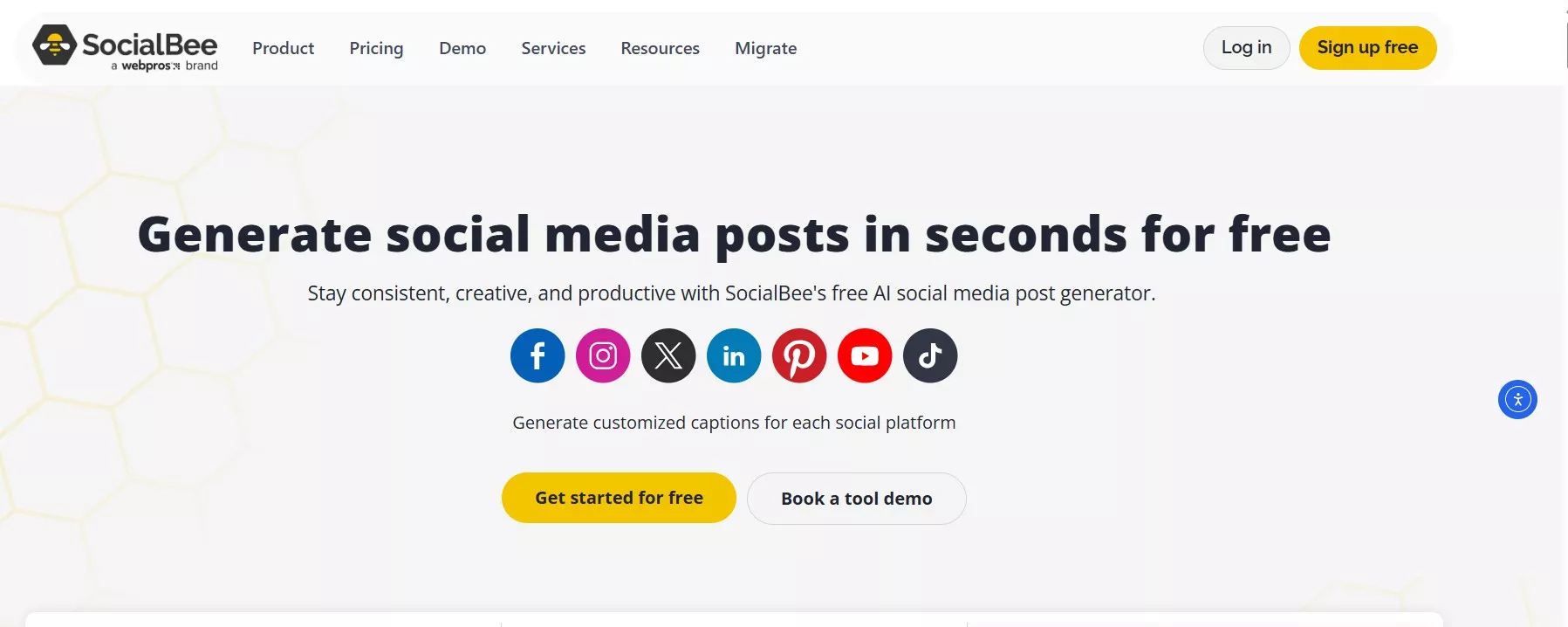Click the Sign up free button
This screenshot has width=1568, height=627.
coord(1367,47)
